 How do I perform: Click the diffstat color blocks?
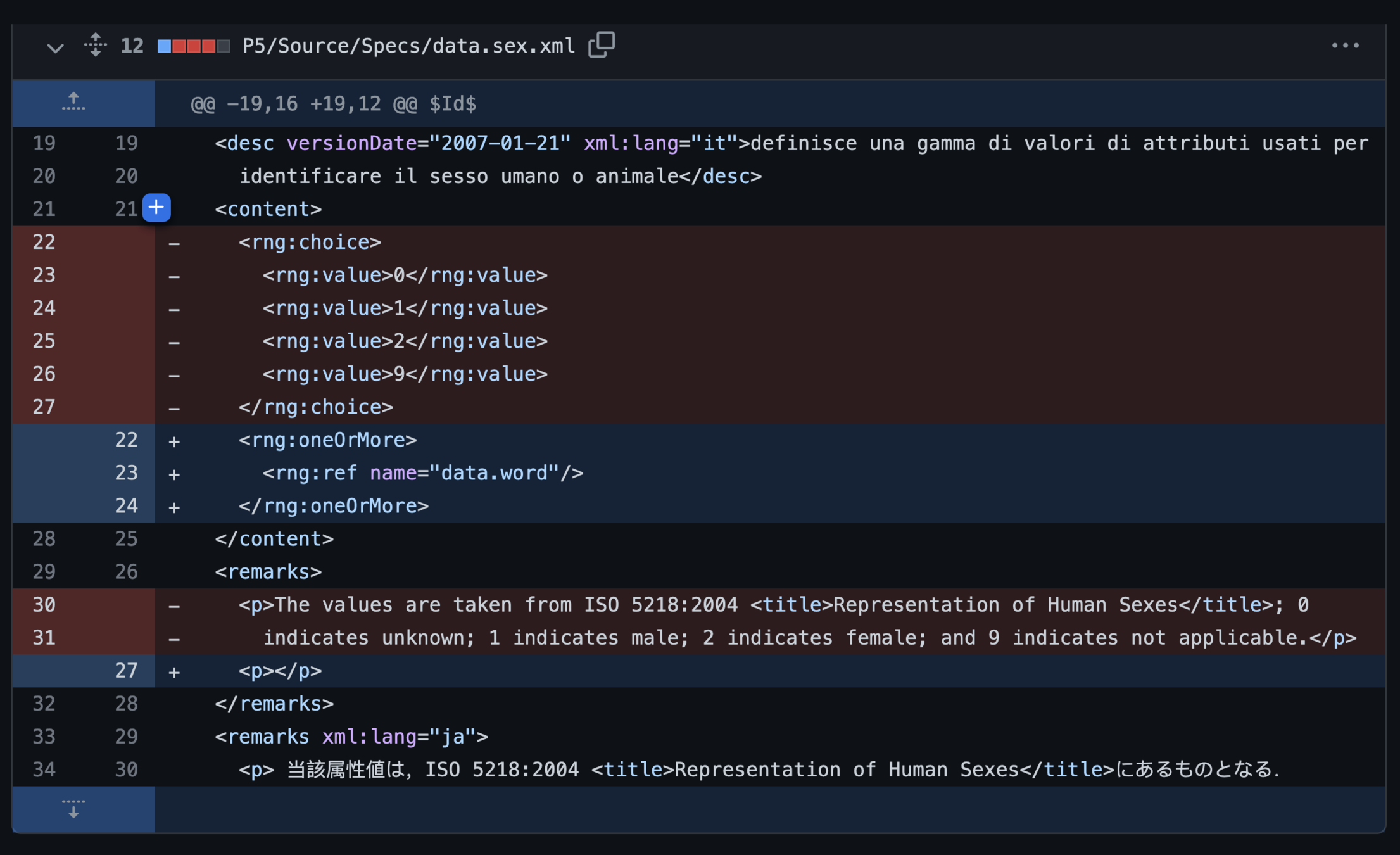click(193, 46)
